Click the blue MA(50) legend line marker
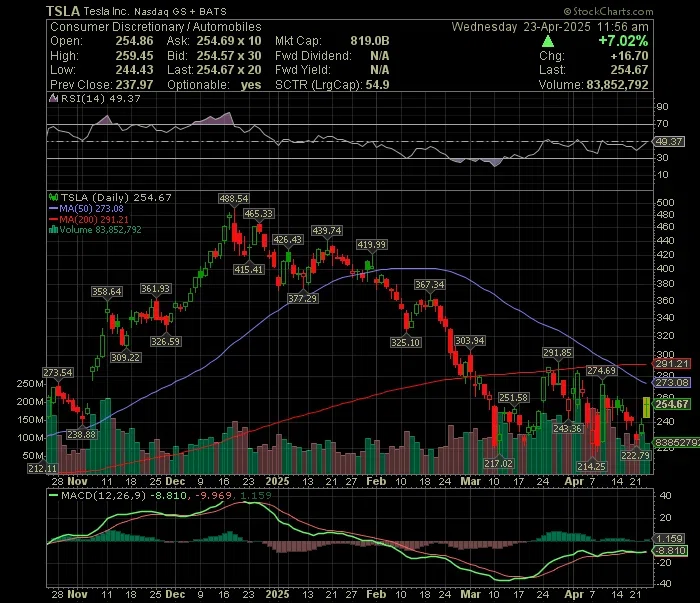The width and height of the screenshot is (700, 603). point(54,208)
